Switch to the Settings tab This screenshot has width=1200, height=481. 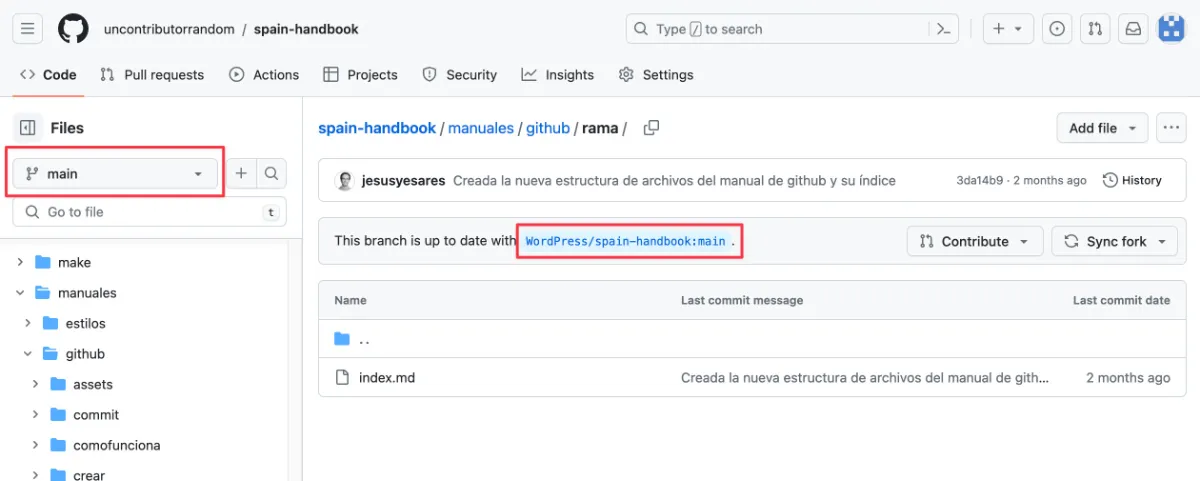coord(656,74)
